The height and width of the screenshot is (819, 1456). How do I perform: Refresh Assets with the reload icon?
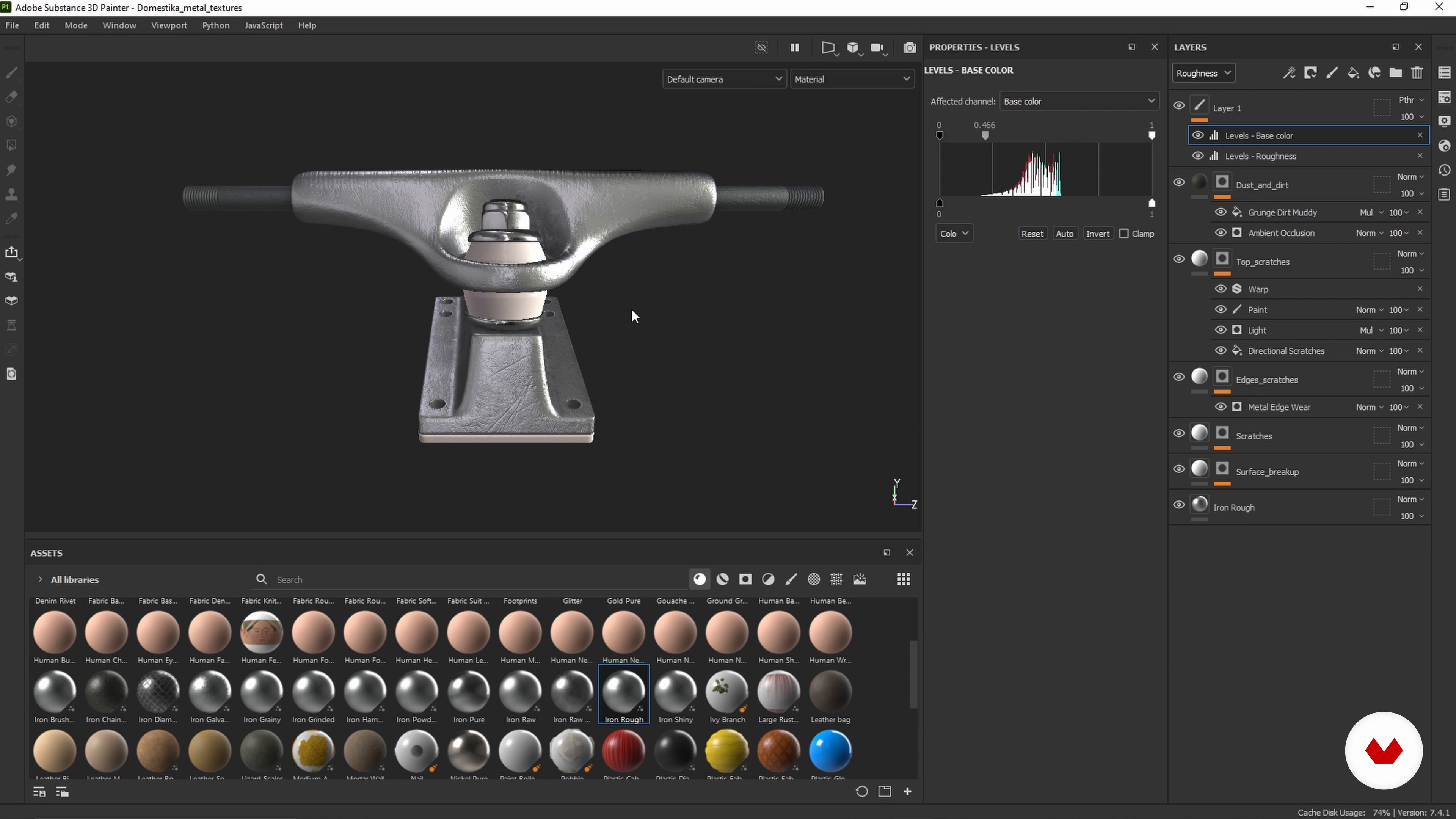861,791
